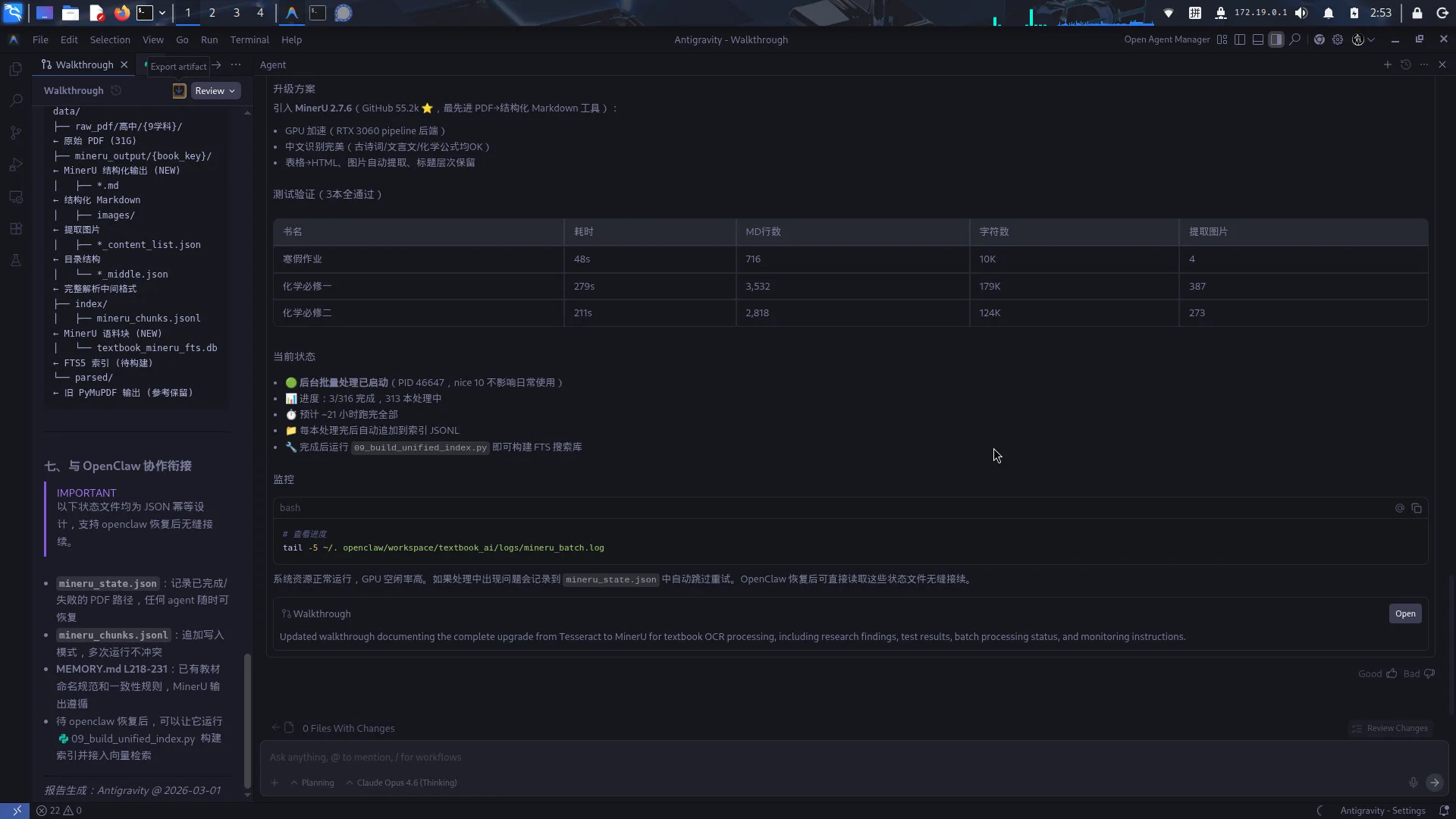
Task: Click Open Agent Manager
Action: [1166, 40]
